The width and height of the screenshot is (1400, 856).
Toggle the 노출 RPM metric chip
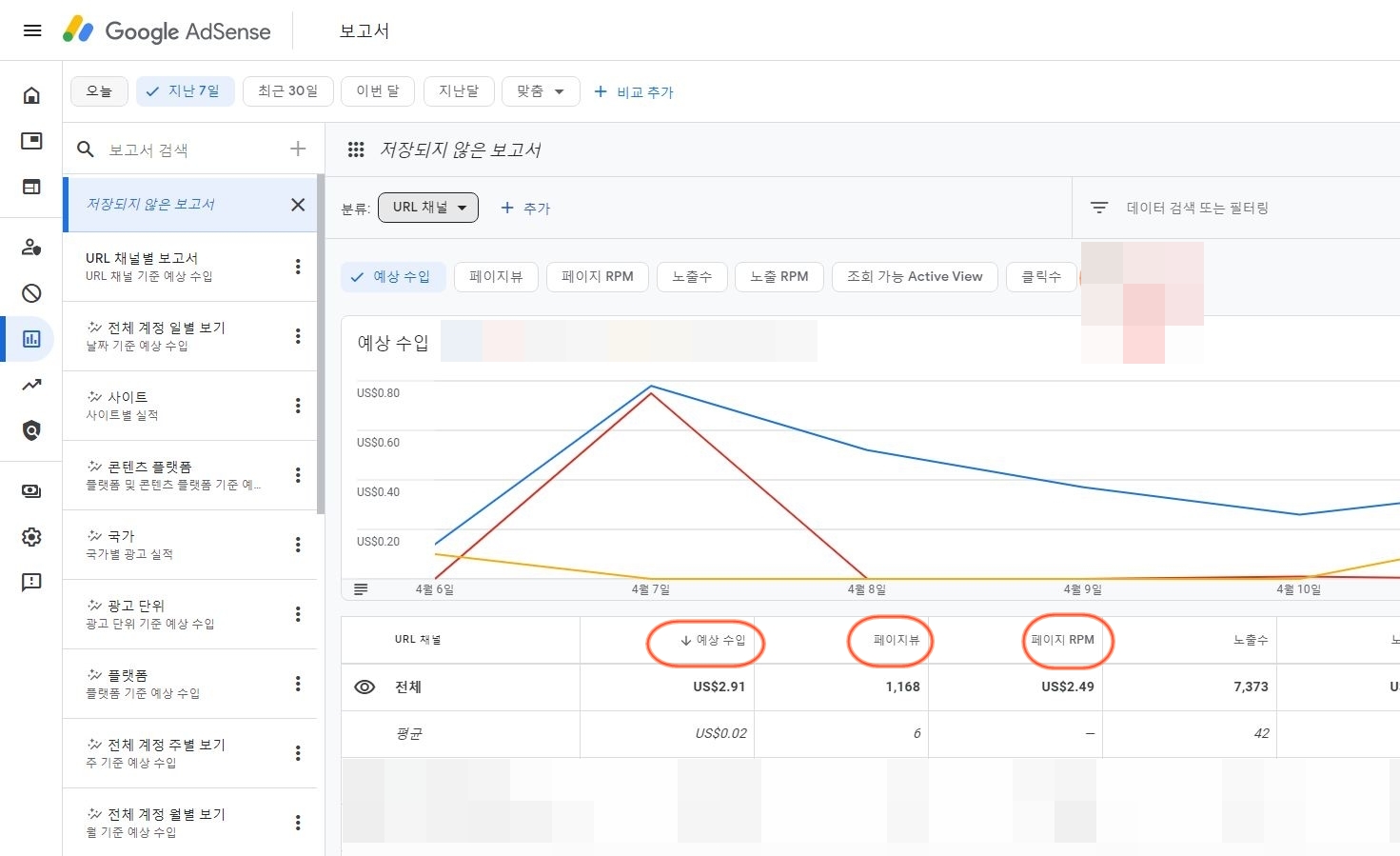pos(779,277)
